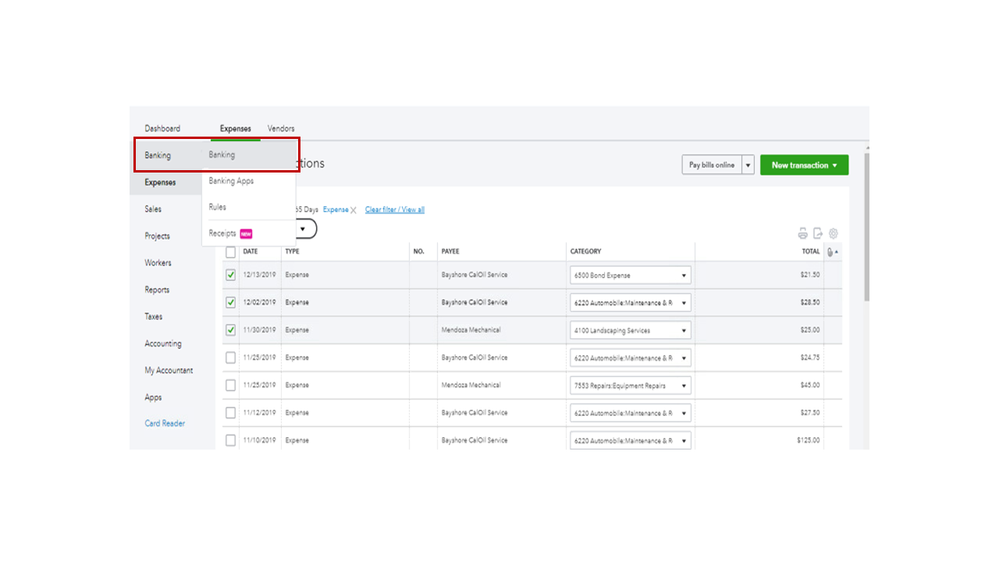999x562 pixels.
Task: Uncheck the 12/13/2019 expense row checkbox
Action: point(231,275)
